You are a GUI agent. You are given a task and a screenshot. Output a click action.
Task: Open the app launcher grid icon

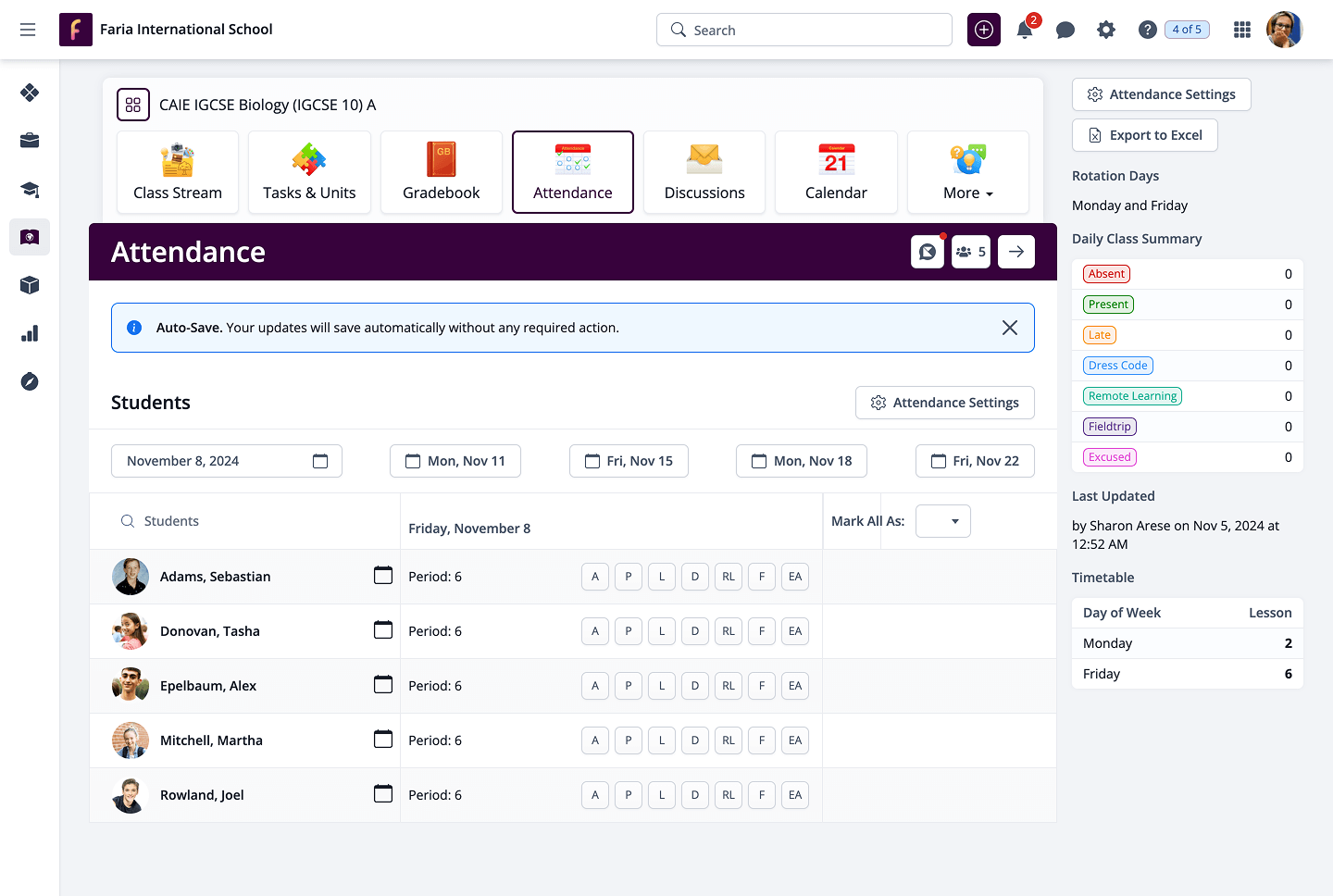[x=1242, y=31]
